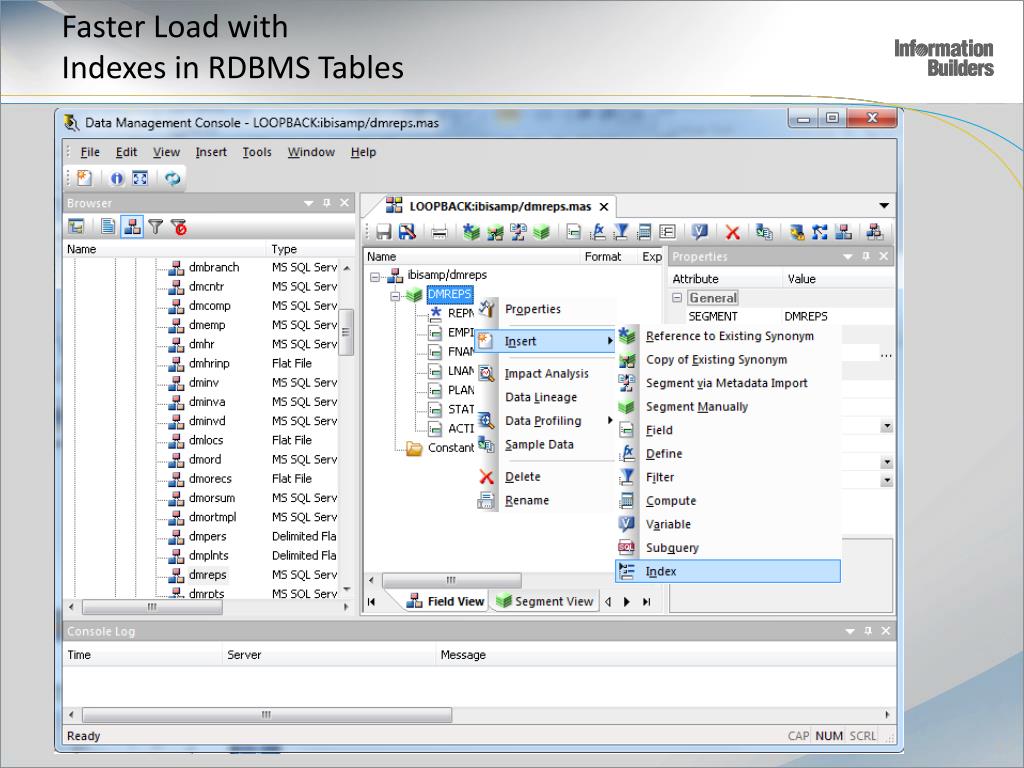The image size is (1024, 768).
Task: Close the Console Log panel
Action: pyautogui.click(x=886, y=631)
